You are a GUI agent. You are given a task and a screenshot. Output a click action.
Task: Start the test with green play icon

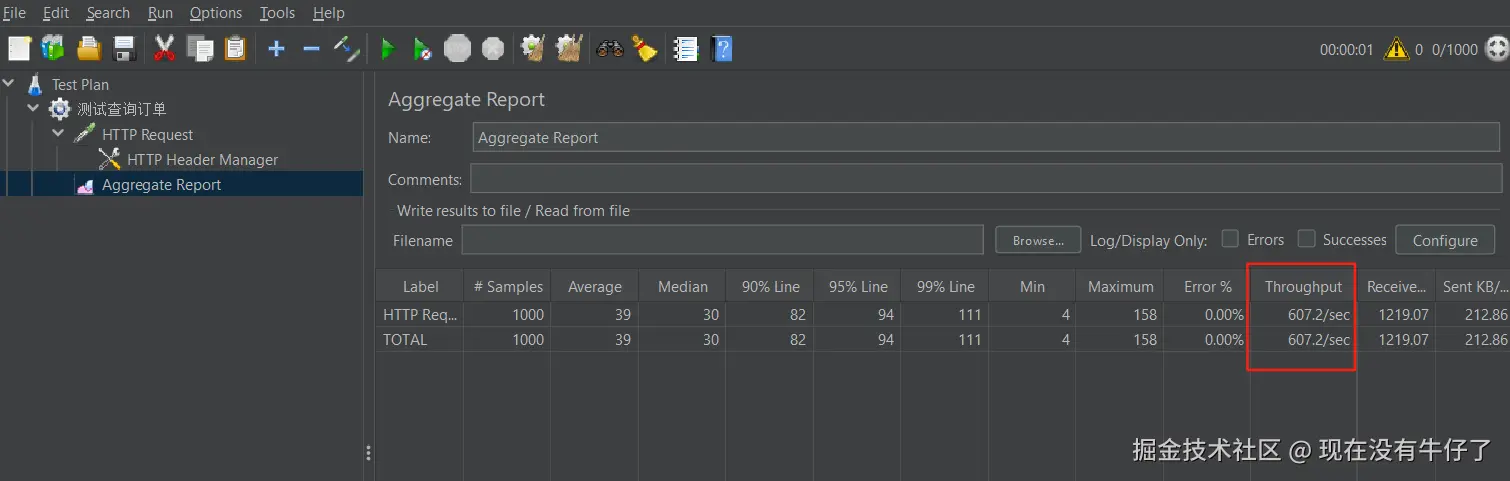pyautogui.click(x=388, y=48)
